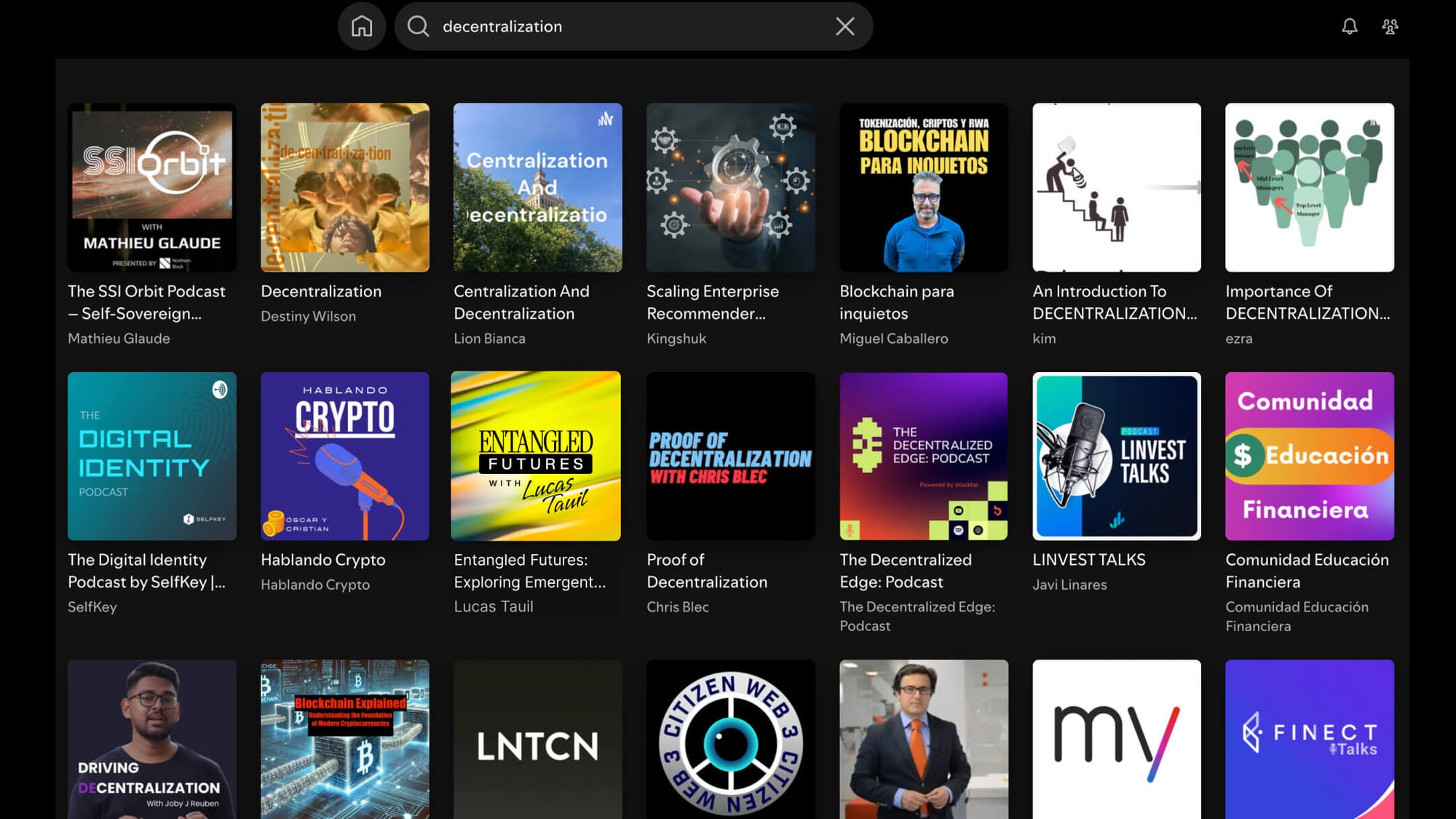The image size is (1456, 819).
Task: Open Importance Of DECENTRALIZATION cover
Action: (x=1310, y=187)
